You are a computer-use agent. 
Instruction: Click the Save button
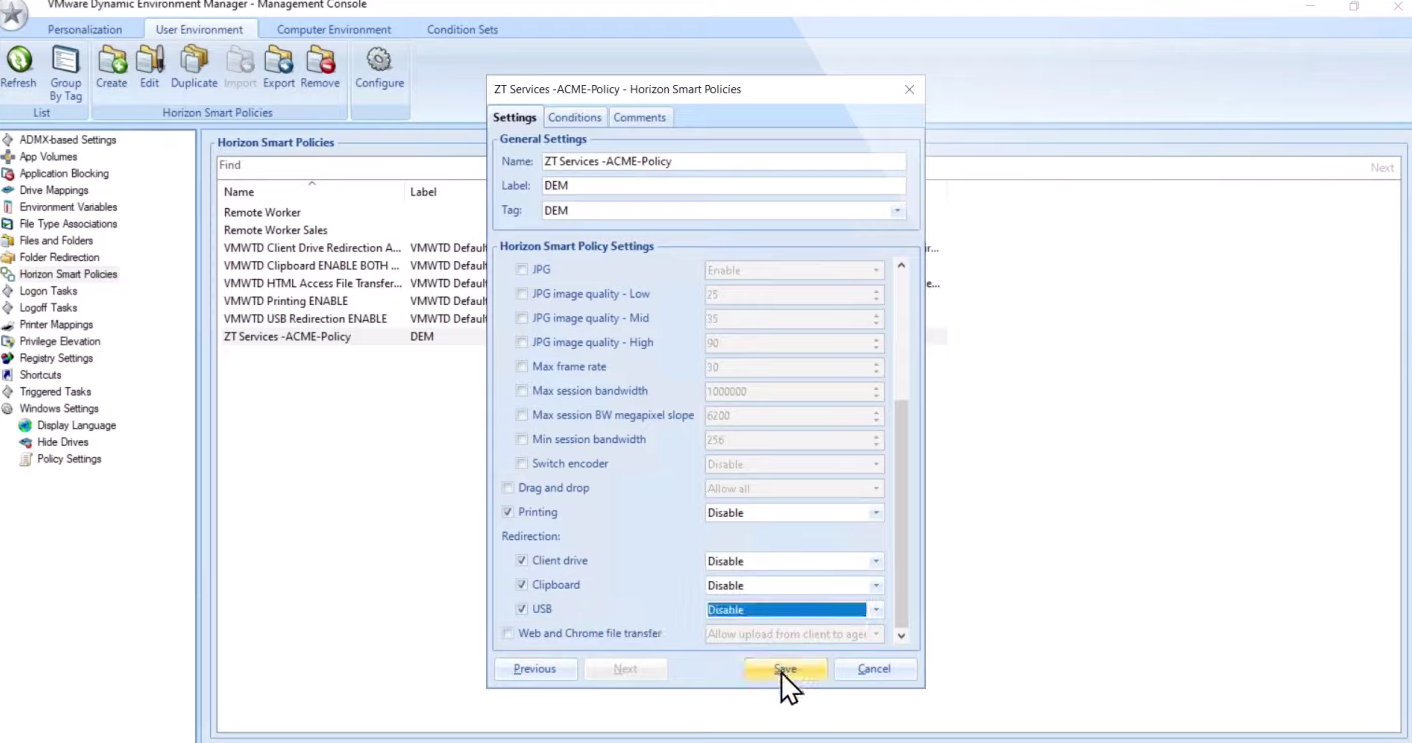pos(786,669)
